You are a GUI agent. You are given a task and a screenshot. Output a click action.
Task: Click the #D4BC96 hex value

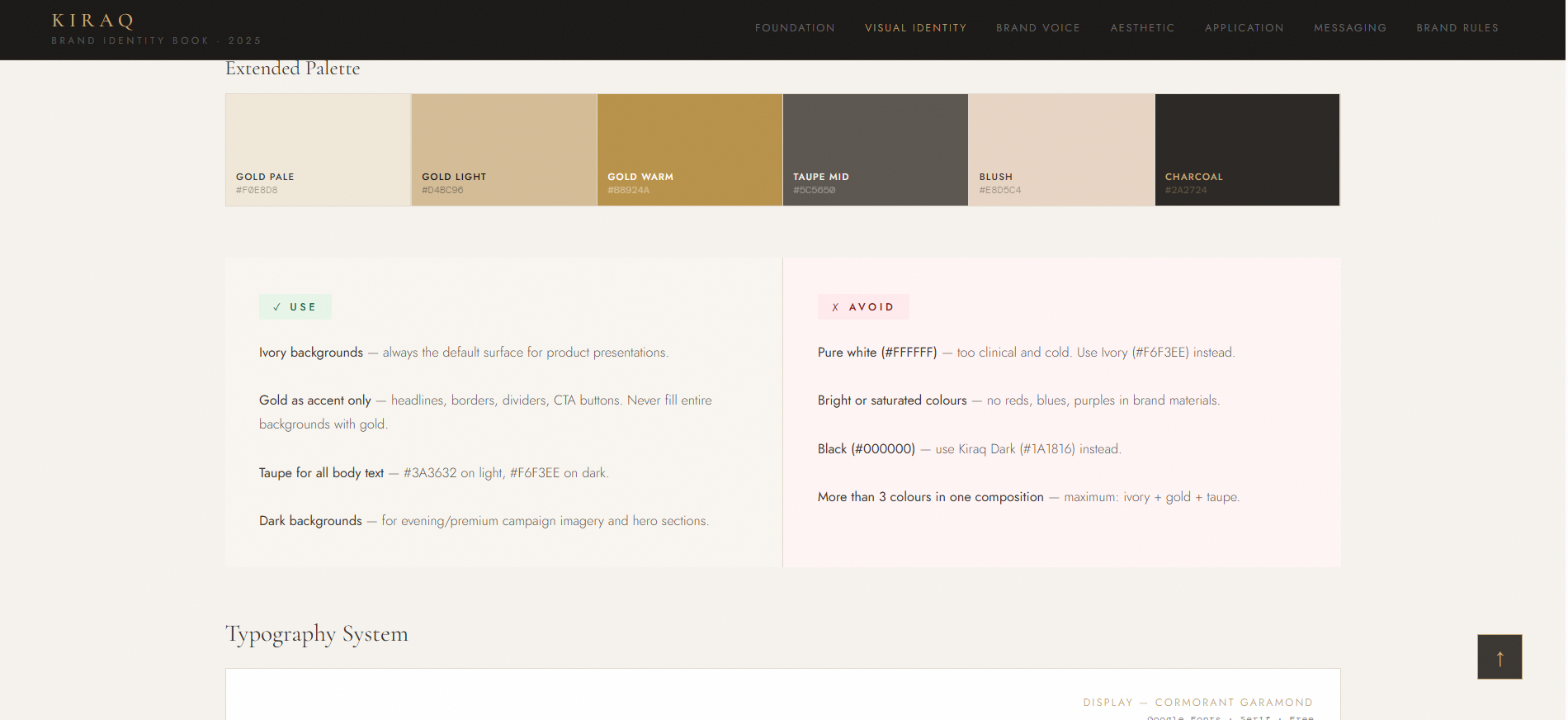coord(442,190)
